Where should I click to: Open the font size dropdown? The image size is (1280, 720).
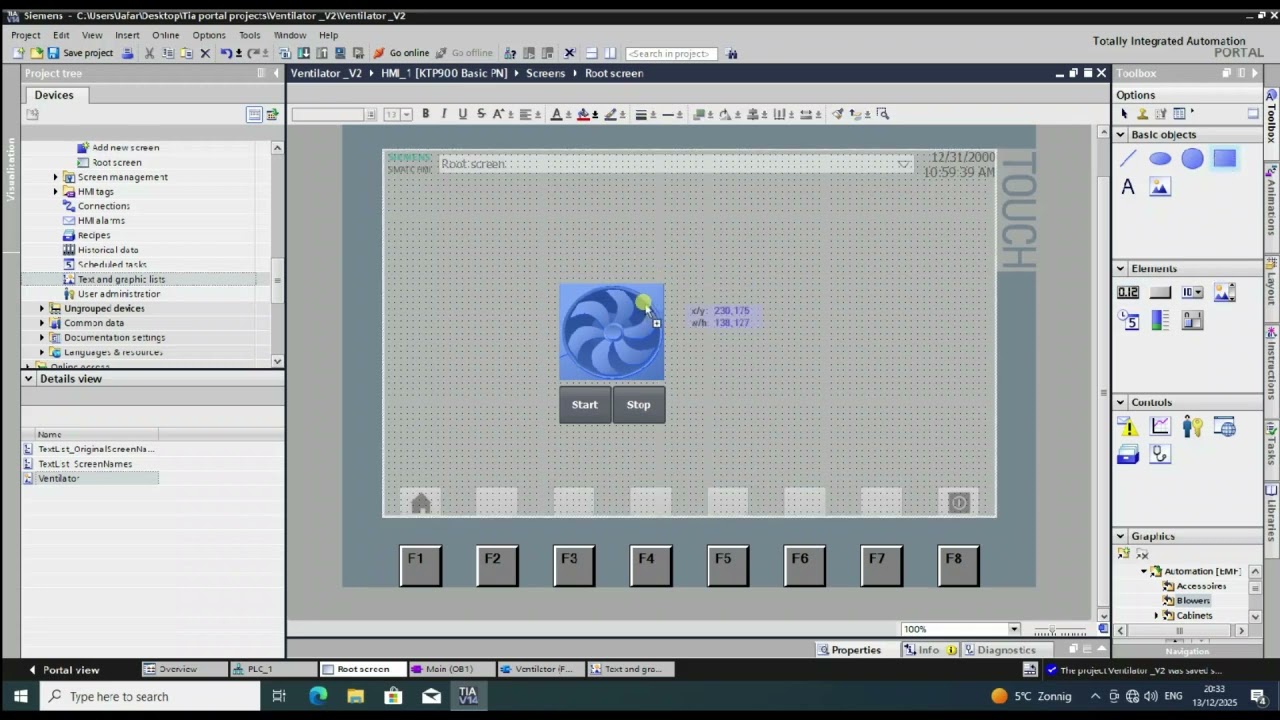coord(406,114)
